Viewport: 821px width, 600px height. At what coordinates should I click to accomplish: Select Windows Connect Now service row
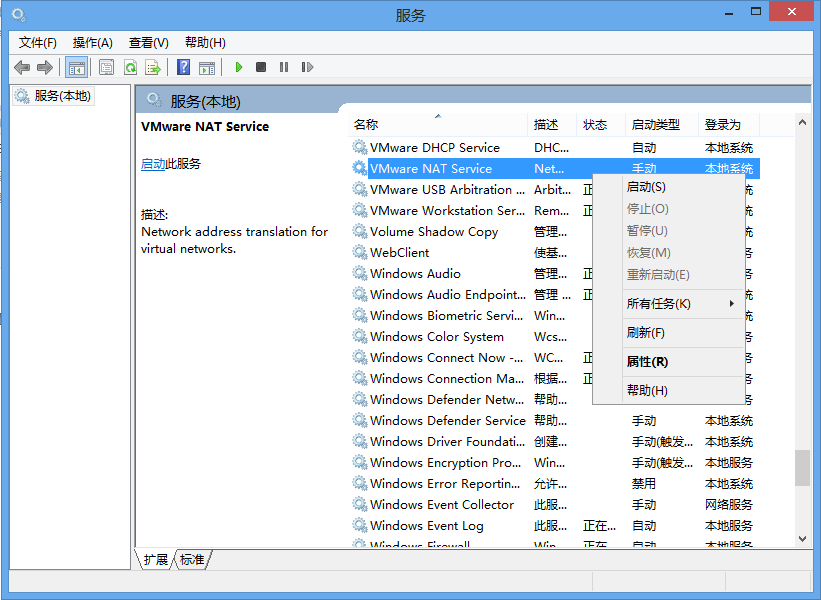(x=470, y=357)
